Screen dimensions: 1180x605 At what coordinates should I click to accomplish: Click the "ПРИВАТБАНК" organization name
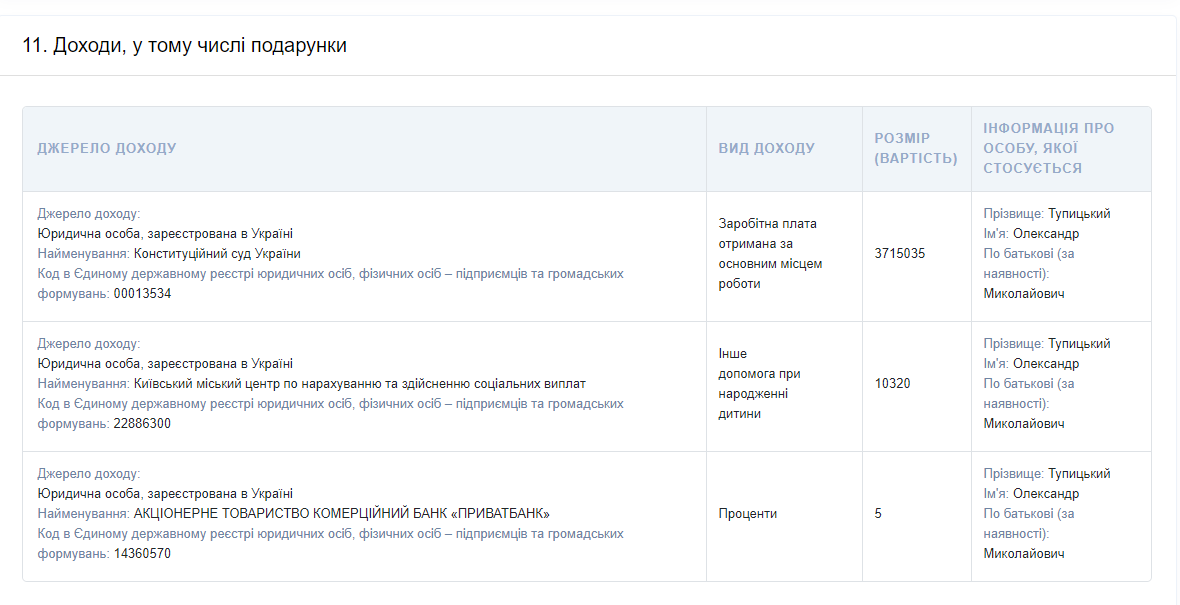[341, 514]
